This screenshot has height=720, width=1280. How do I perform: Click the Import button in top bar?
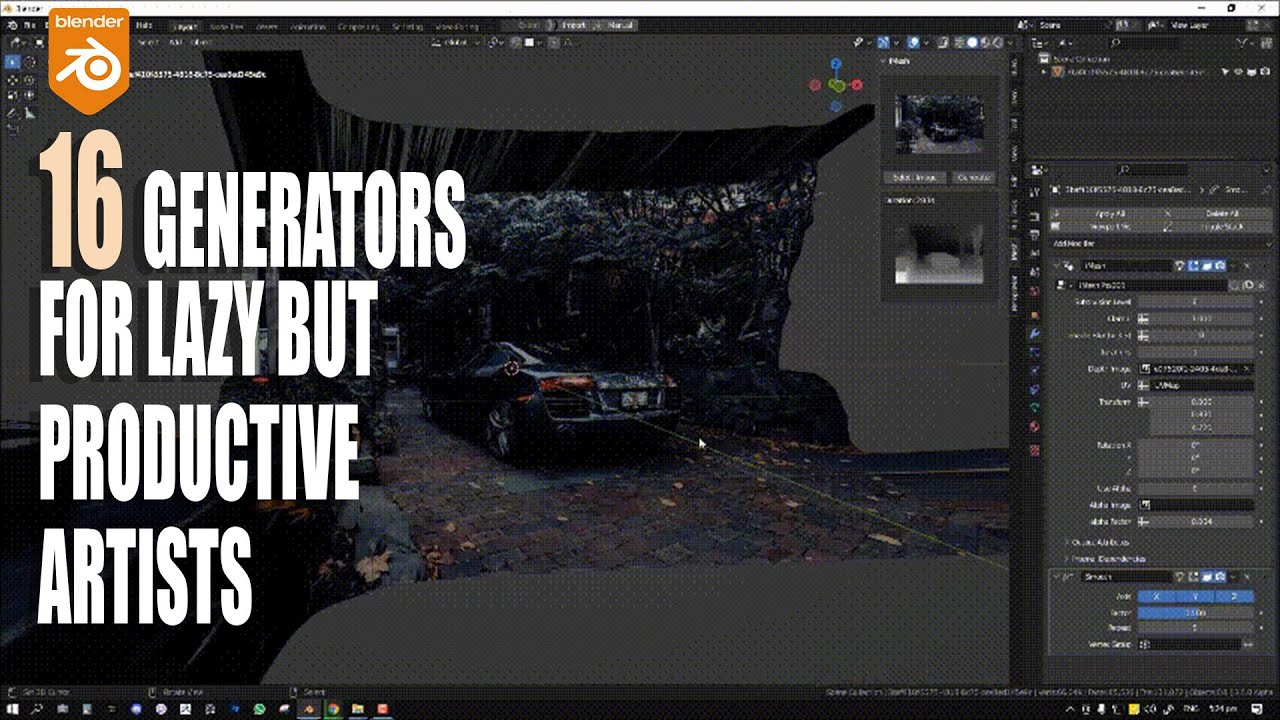[x=574, y=24]
